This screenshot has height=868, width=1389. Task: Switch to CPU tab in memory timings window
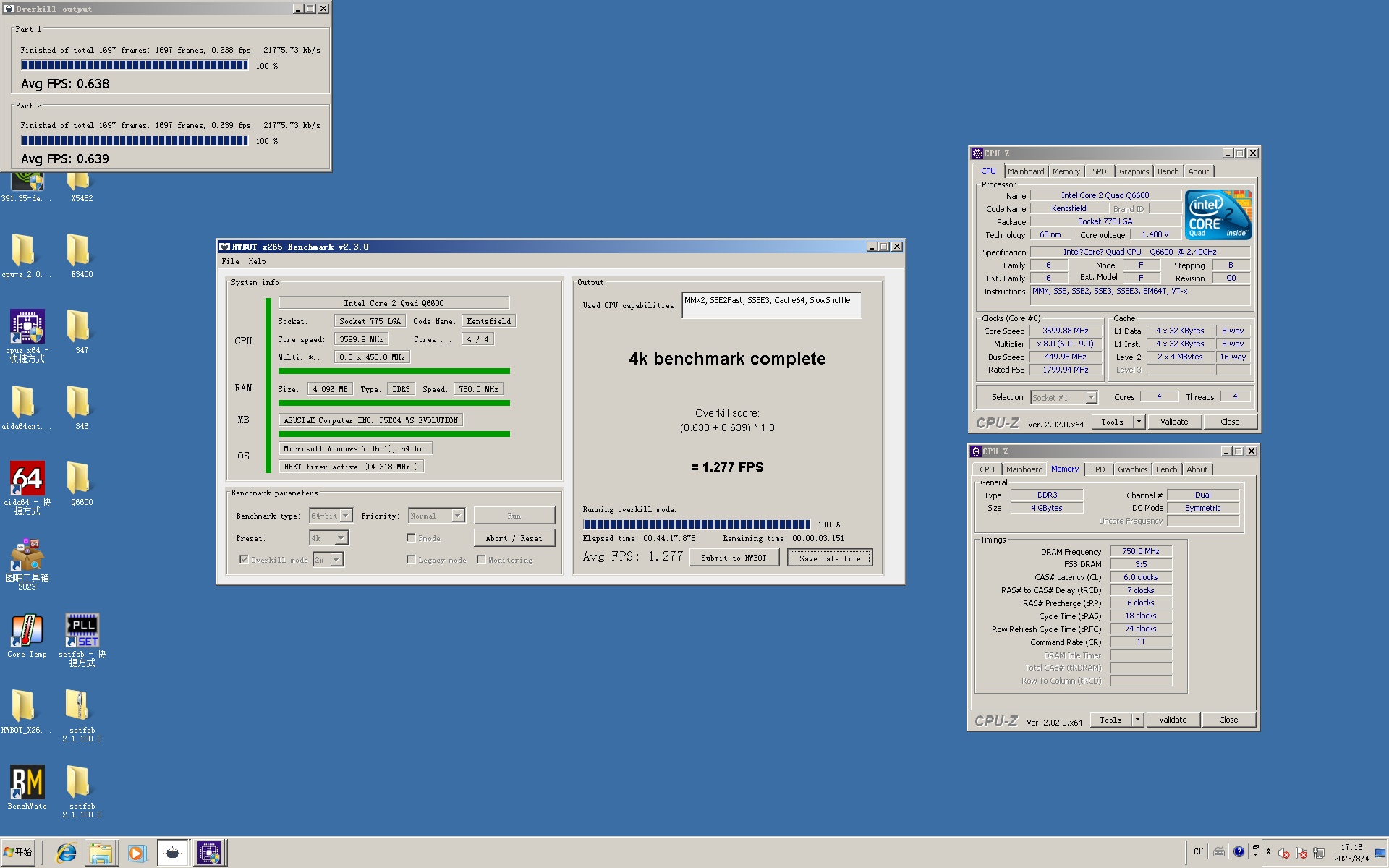click(x=987, y=469)
